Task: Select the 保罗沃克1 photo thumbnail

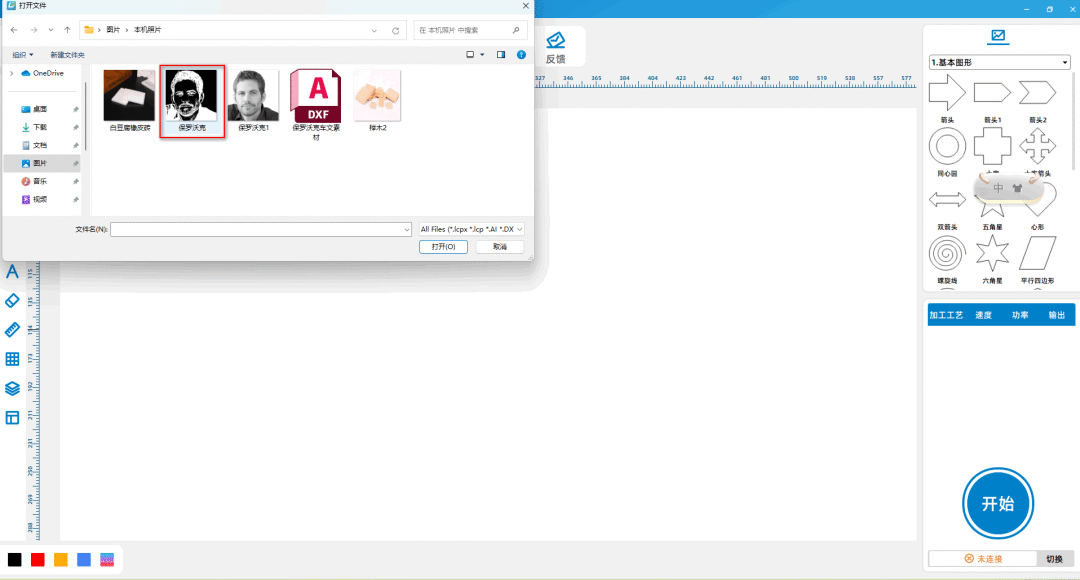Action: (x=253, y=102)
